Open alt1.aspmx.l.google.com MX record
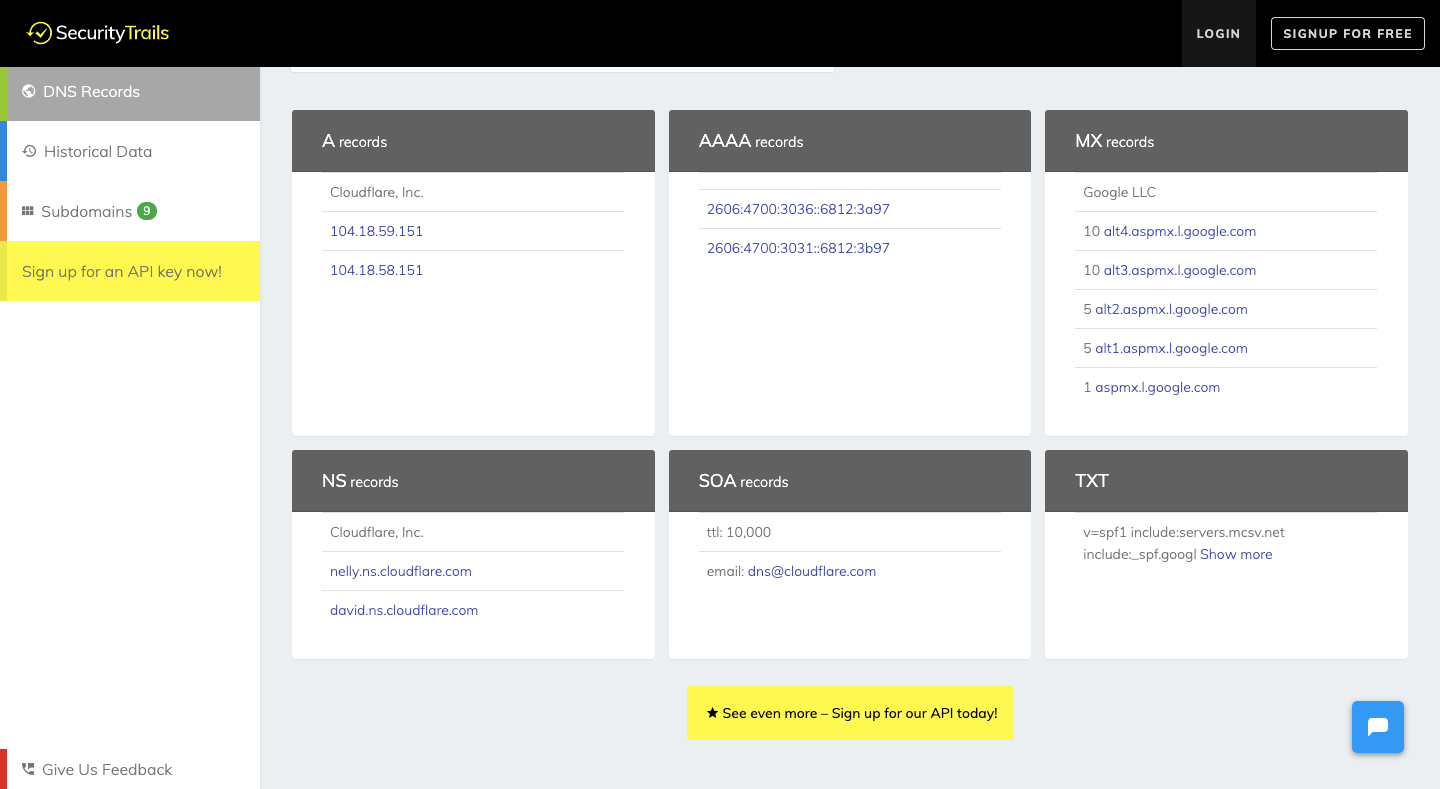This screenshot has height=789, width=1440. tap(1171, 348)
